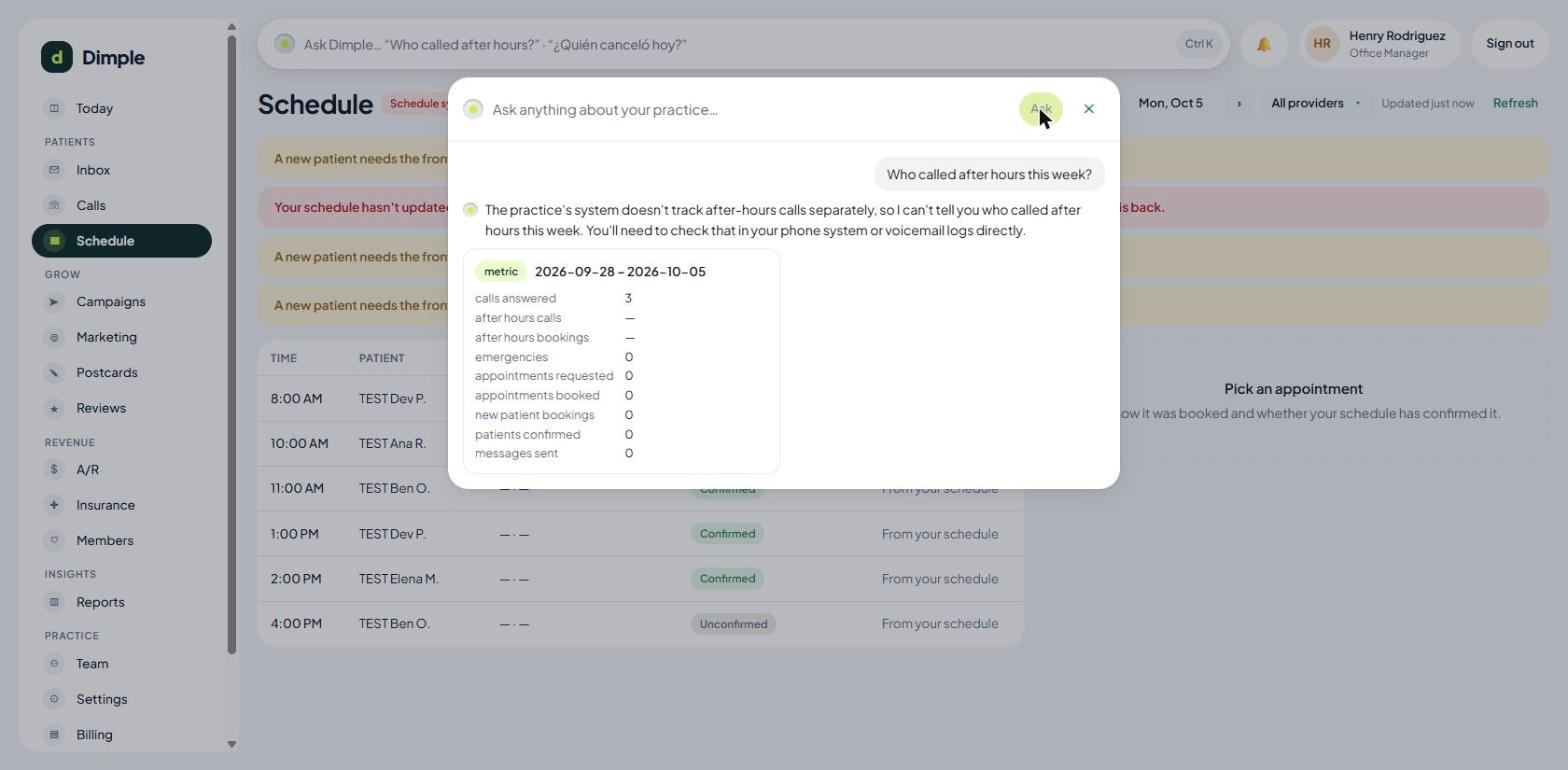Click the HR avatar circle
The image size is (1568, 770).
[x=1322, y=44]
